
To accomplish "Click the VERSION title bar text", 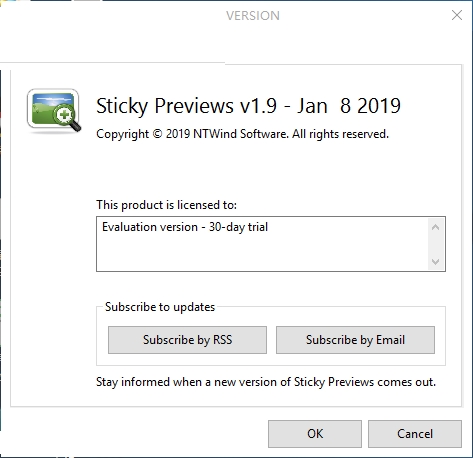I will [x=253, y=16].
